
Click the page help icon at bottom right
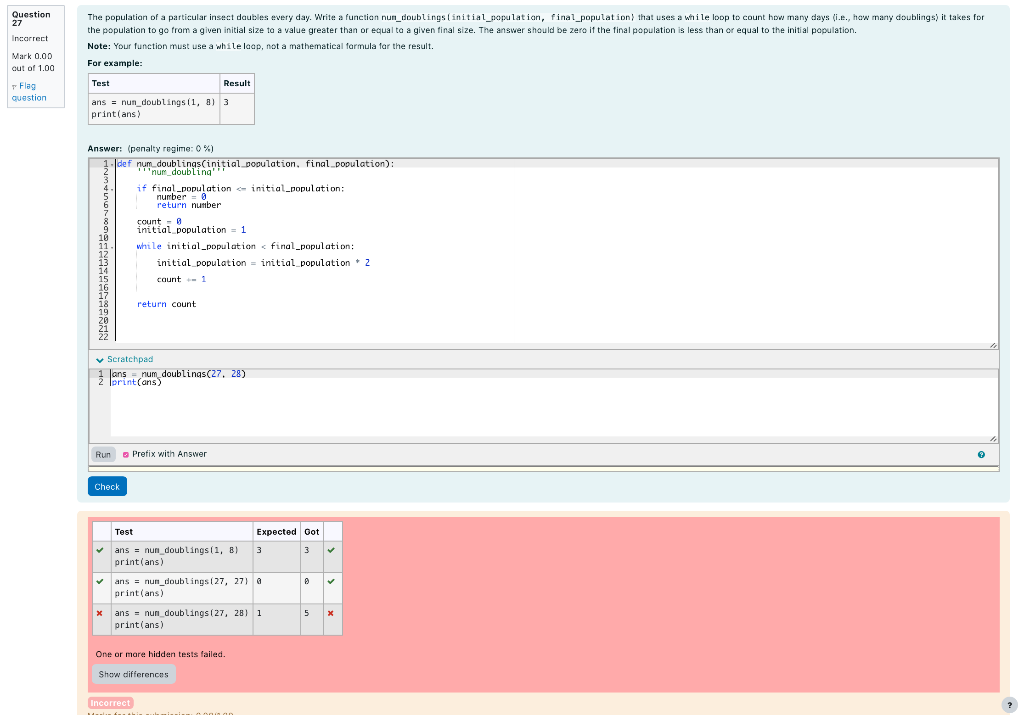click(x=1009, y=704)
